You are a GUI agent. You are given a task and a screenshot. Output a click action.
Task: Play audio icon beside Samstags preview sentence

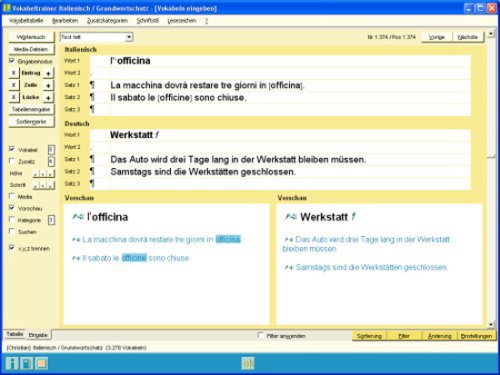coord(289,267)
